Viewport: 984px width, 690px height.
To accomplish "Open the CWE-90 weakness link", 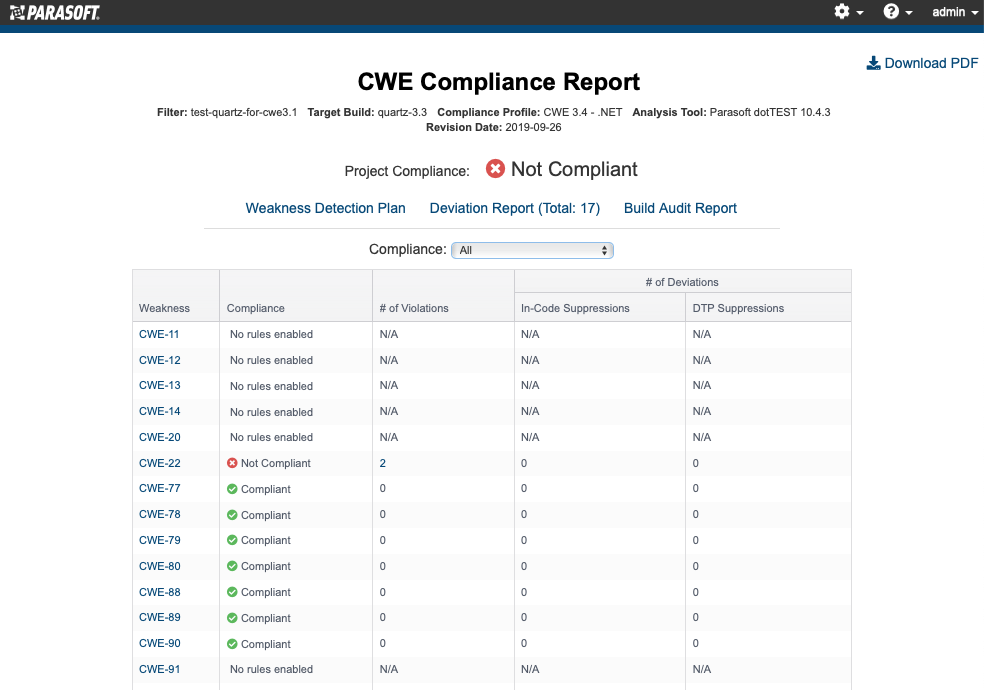I will click(x=159, y=643).
